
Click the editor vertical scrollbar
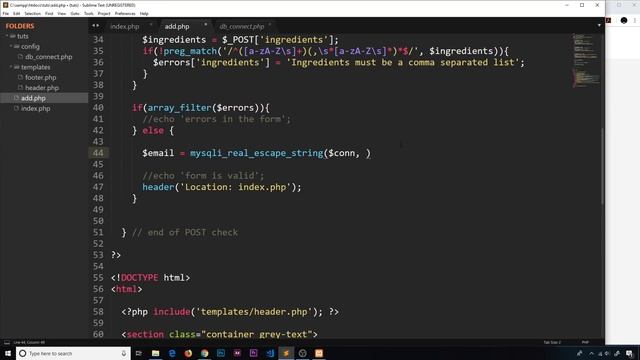click(x=602, y=167)
